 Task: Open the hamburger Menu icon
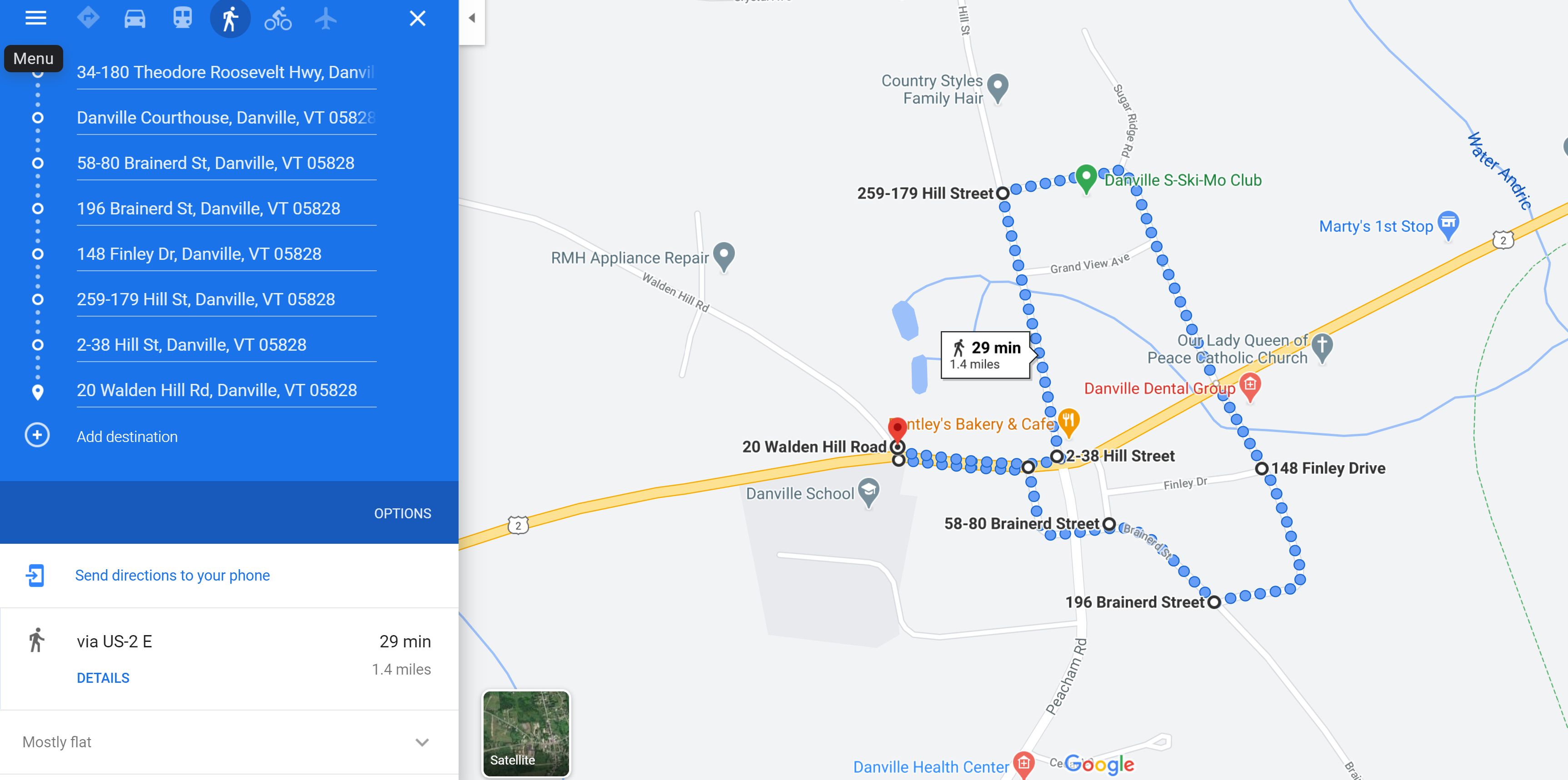[x=36, y=18]
